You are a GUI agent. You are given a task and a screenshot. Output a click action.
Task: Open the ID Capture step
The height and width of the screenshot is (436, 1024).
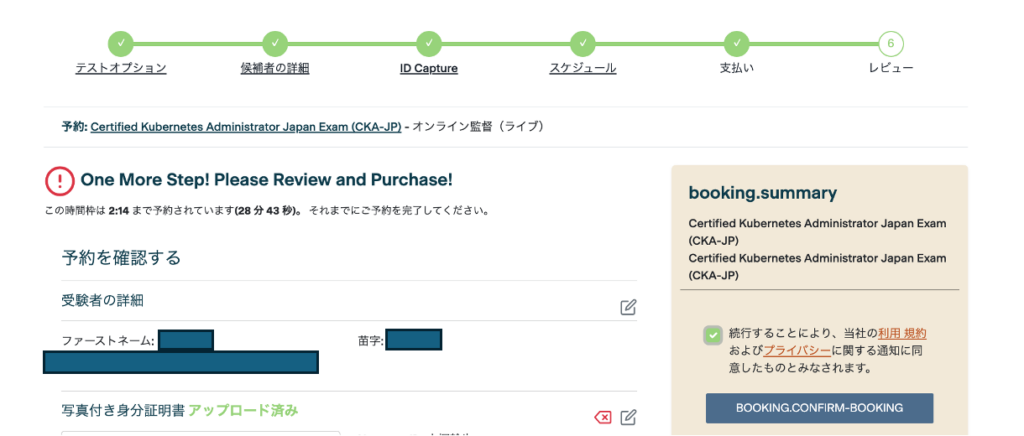click(x=429, y=68)
